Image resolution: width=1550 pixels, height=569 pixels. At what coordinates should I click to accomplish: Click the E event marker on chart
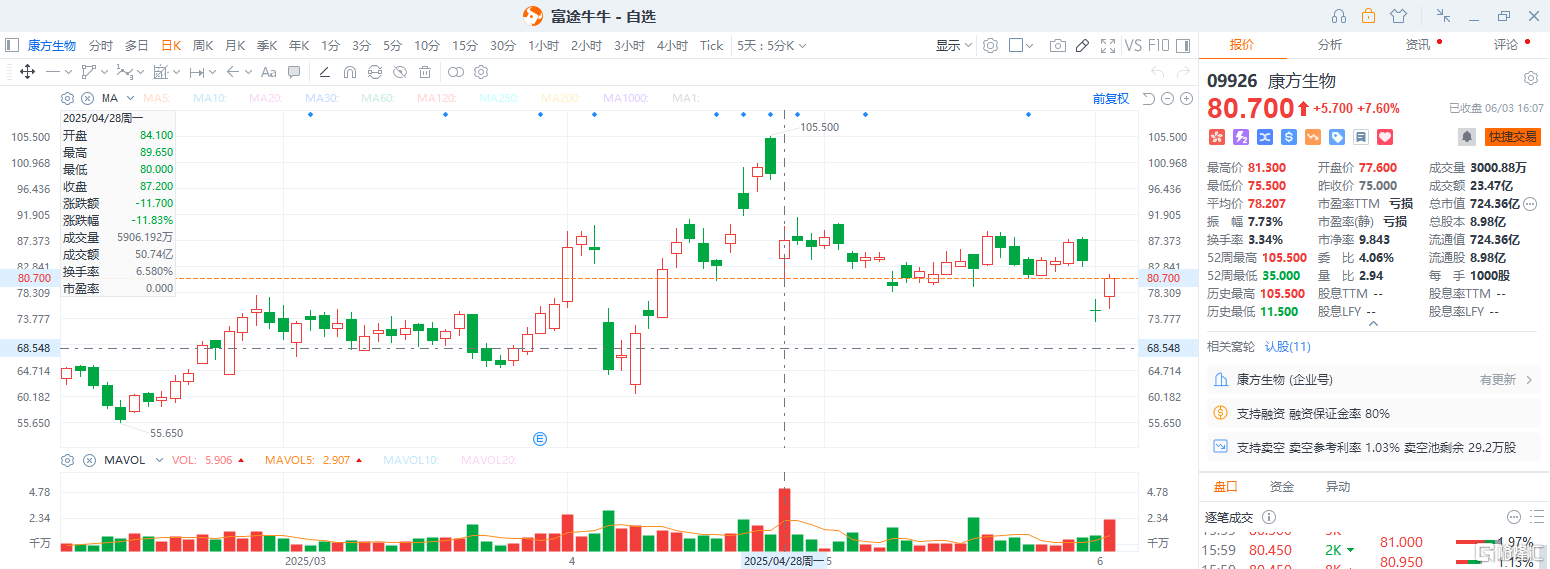[x=541, y=438]
